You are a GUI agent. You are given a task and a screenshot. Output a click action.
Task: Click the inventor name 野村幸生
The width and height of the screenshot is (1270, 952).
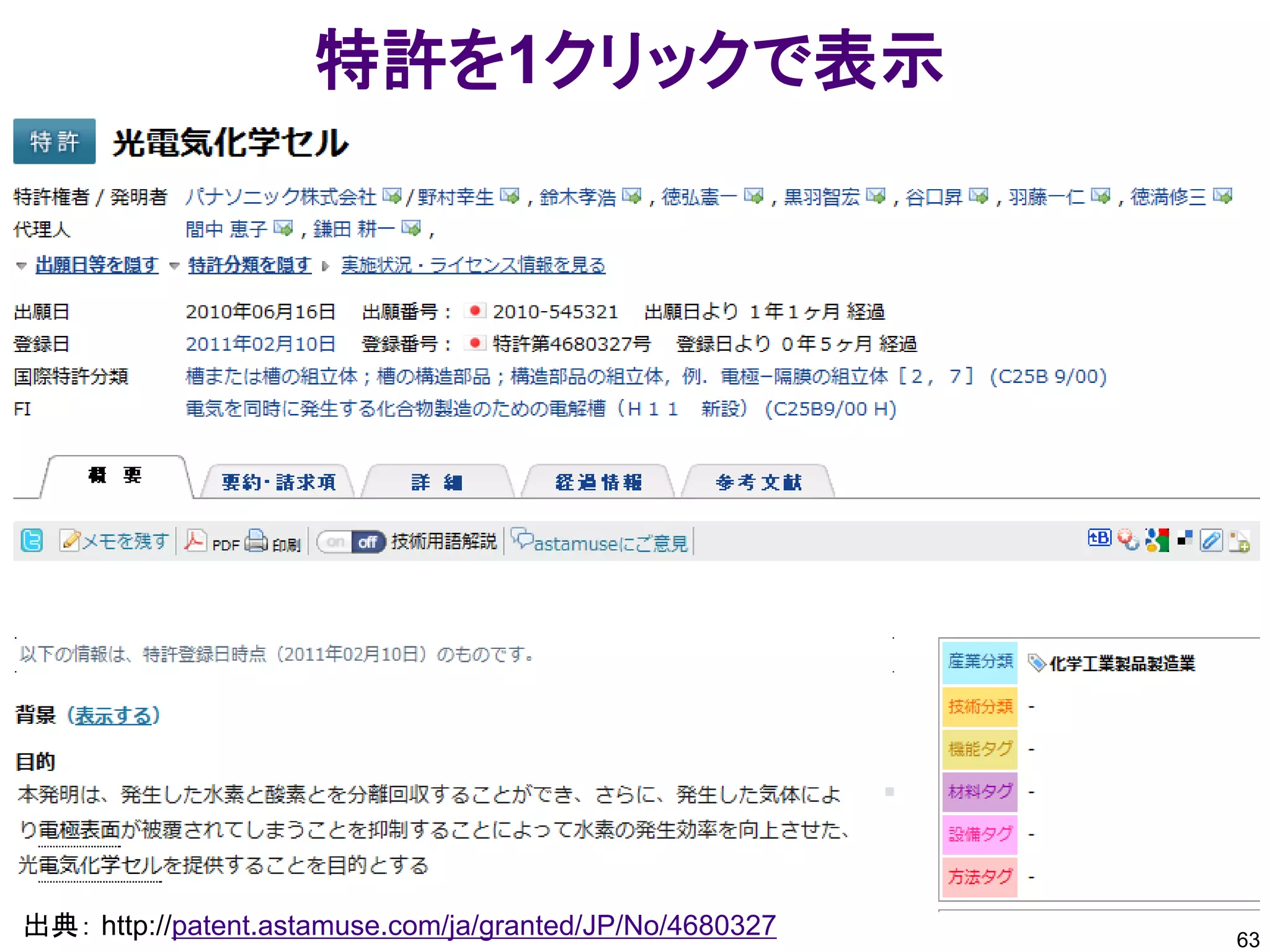456,197
